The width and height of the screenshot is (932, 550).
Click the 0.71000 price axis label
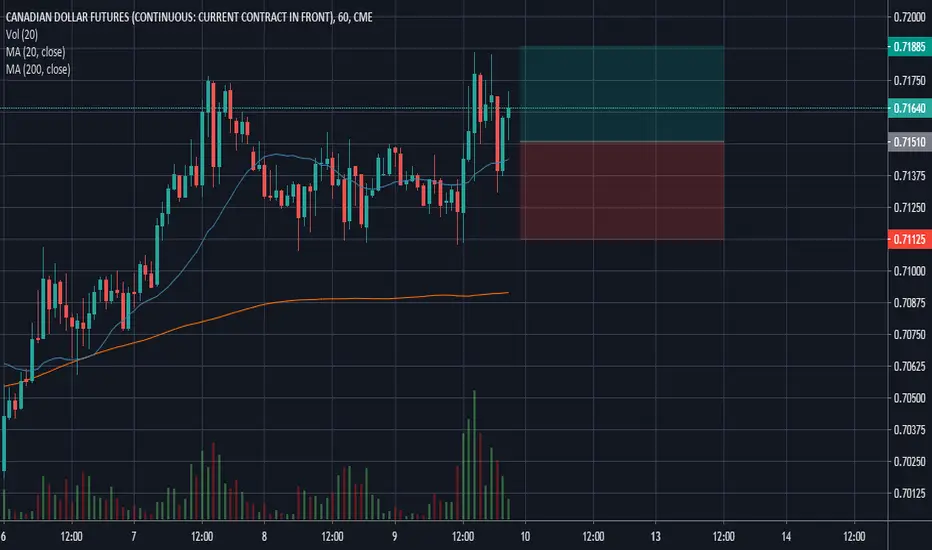pyautogui.click(x=909, y=271)
